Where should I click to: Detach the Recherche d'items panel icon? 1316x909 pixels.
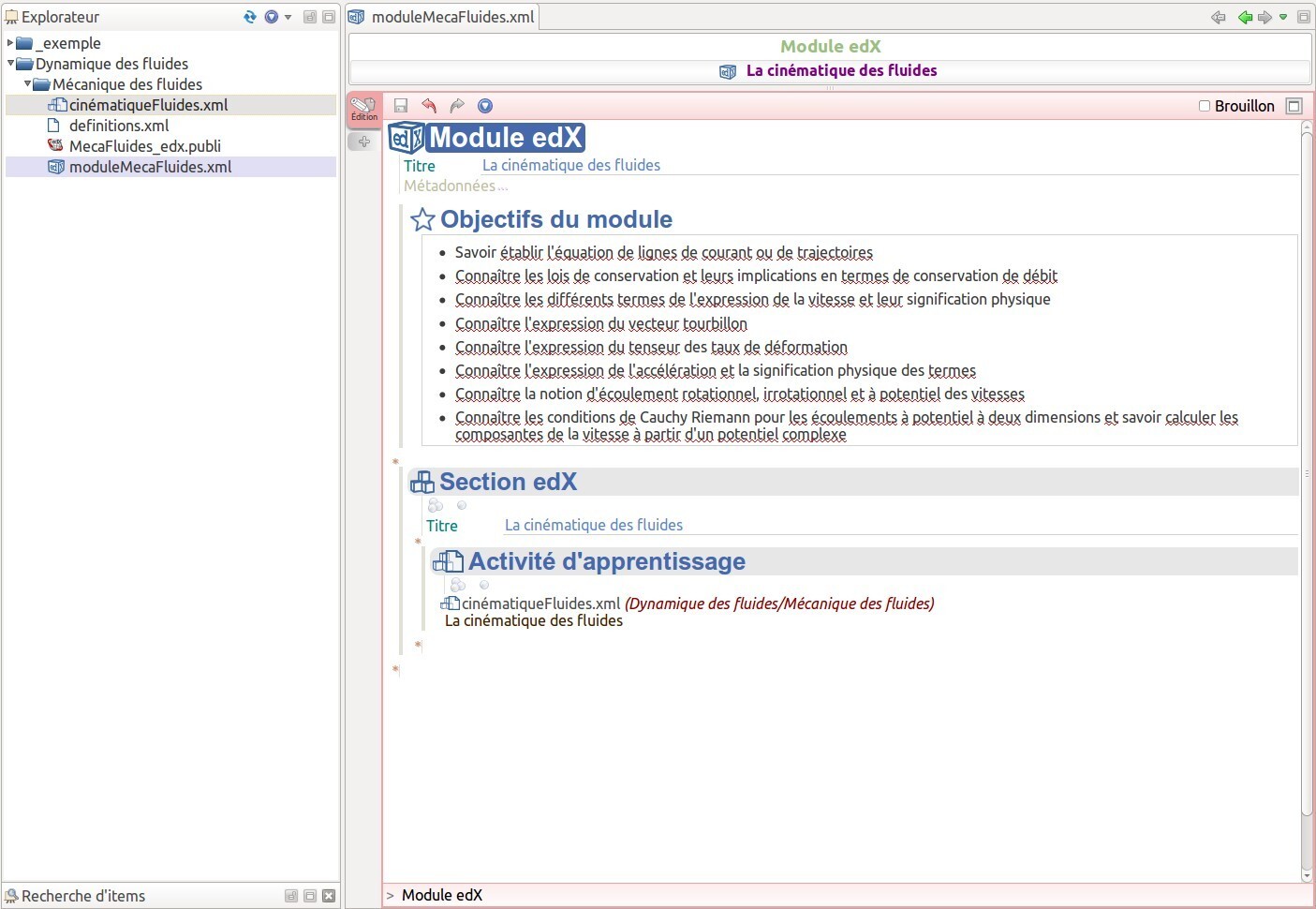pyautogui.click(x=291, y=896)
